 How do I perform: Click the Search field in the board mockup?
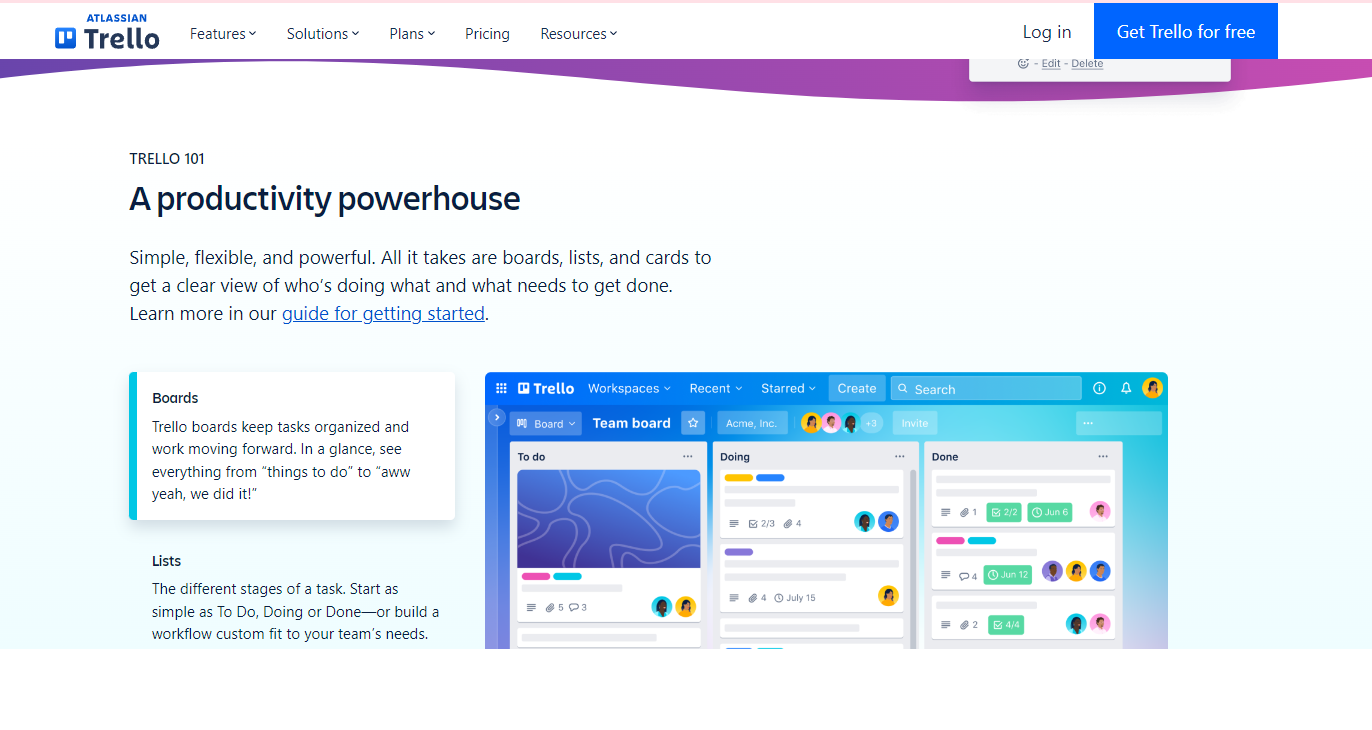[x=986, y=388]
